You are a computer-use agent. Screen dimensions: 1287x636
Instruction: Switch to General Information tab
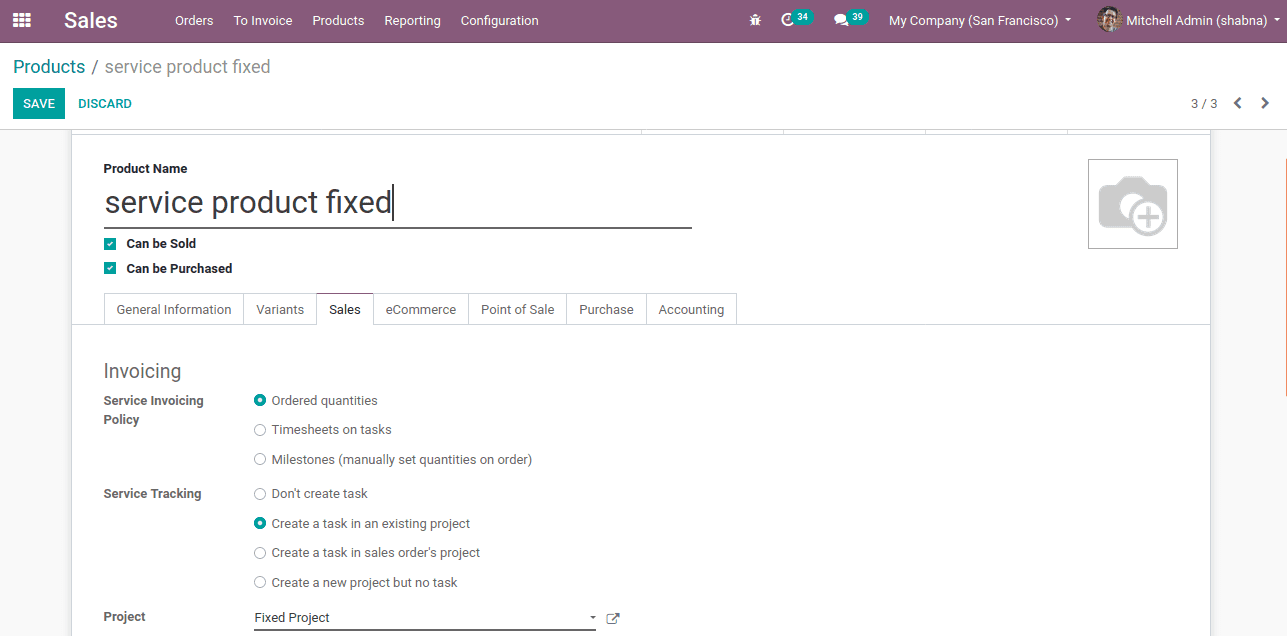(x=174, y=309)
